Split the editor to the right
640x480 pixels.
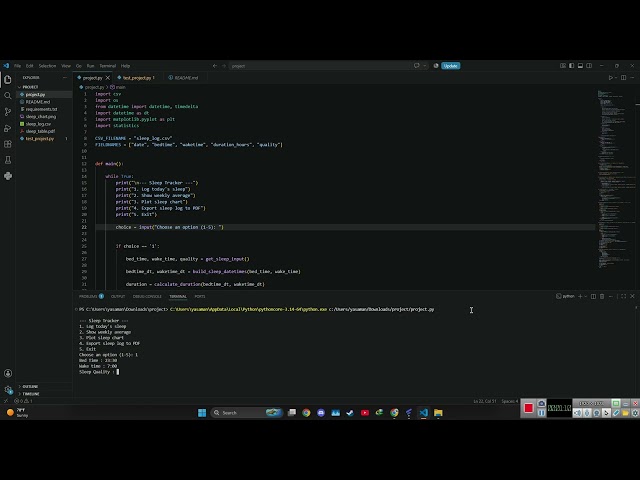[623, 78]
